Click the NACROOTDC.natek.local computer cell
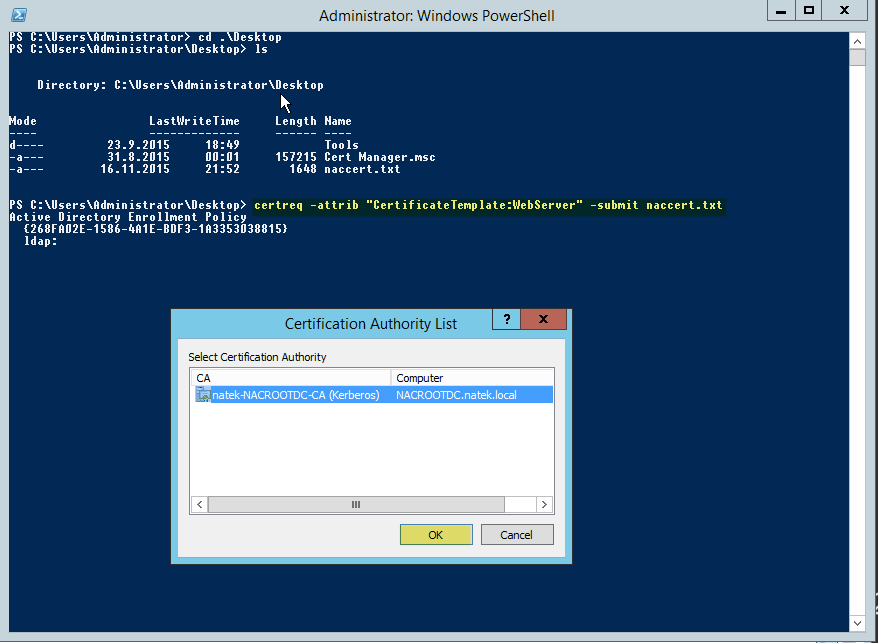The image size is (878, 643). [456, 395]
